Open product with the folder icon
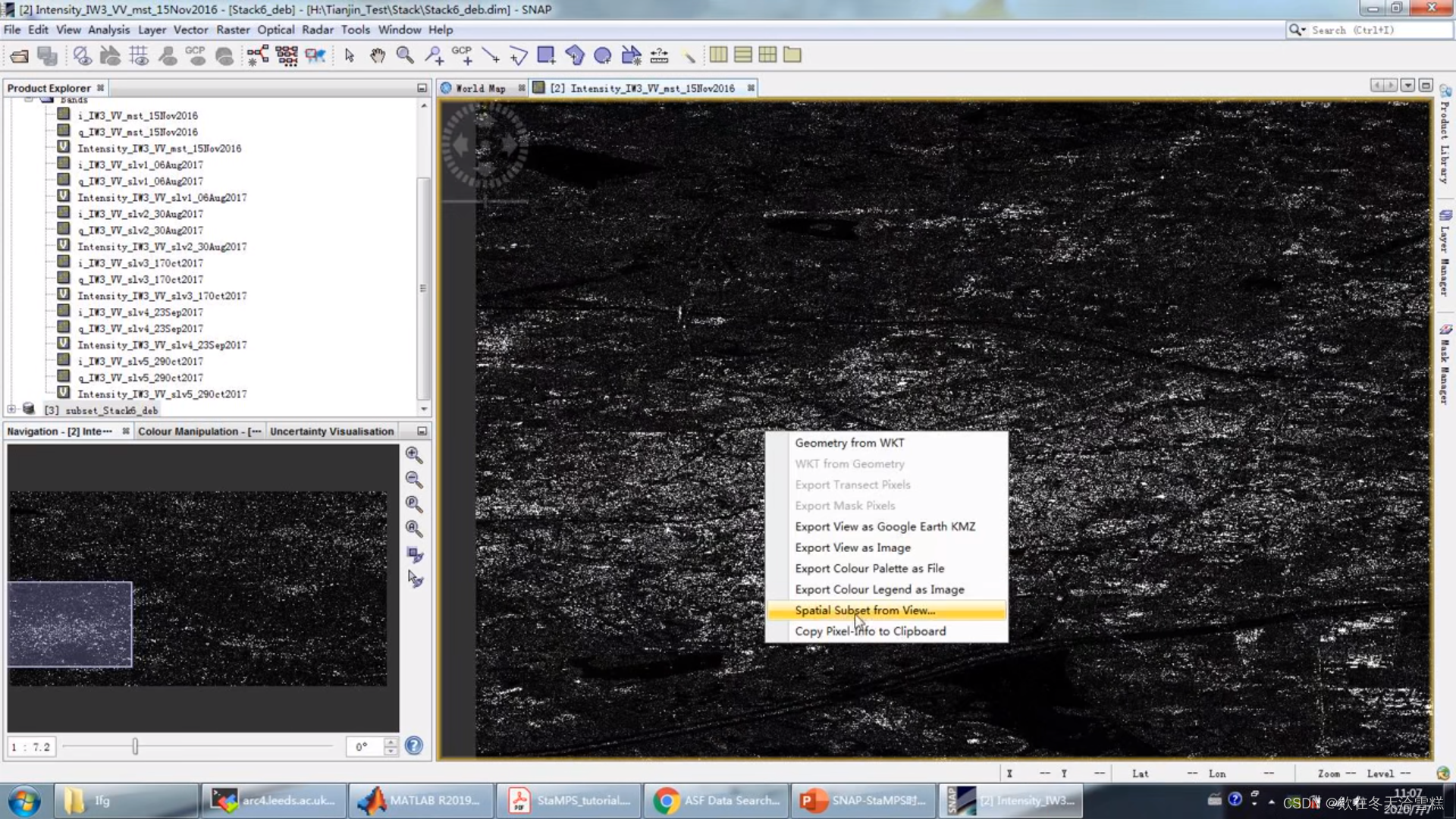The image size is (1456, 819). coord(19,55)
